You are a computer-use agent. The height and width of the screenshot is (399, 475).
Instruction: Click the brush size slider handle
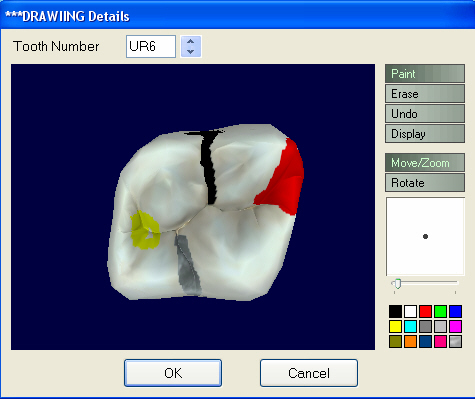[x=397, y=284]
